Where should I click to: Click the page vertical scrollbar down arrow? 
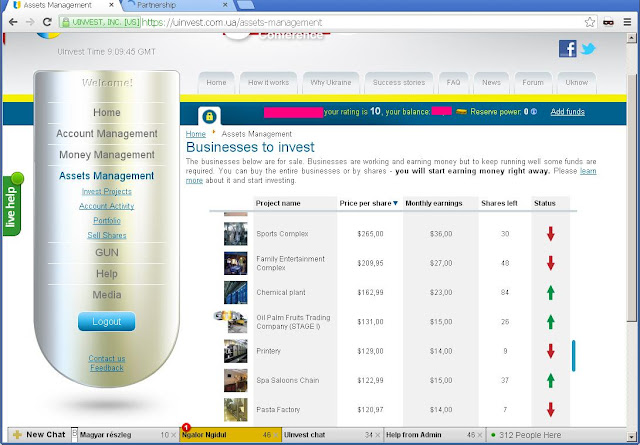[x=632, y=436]
